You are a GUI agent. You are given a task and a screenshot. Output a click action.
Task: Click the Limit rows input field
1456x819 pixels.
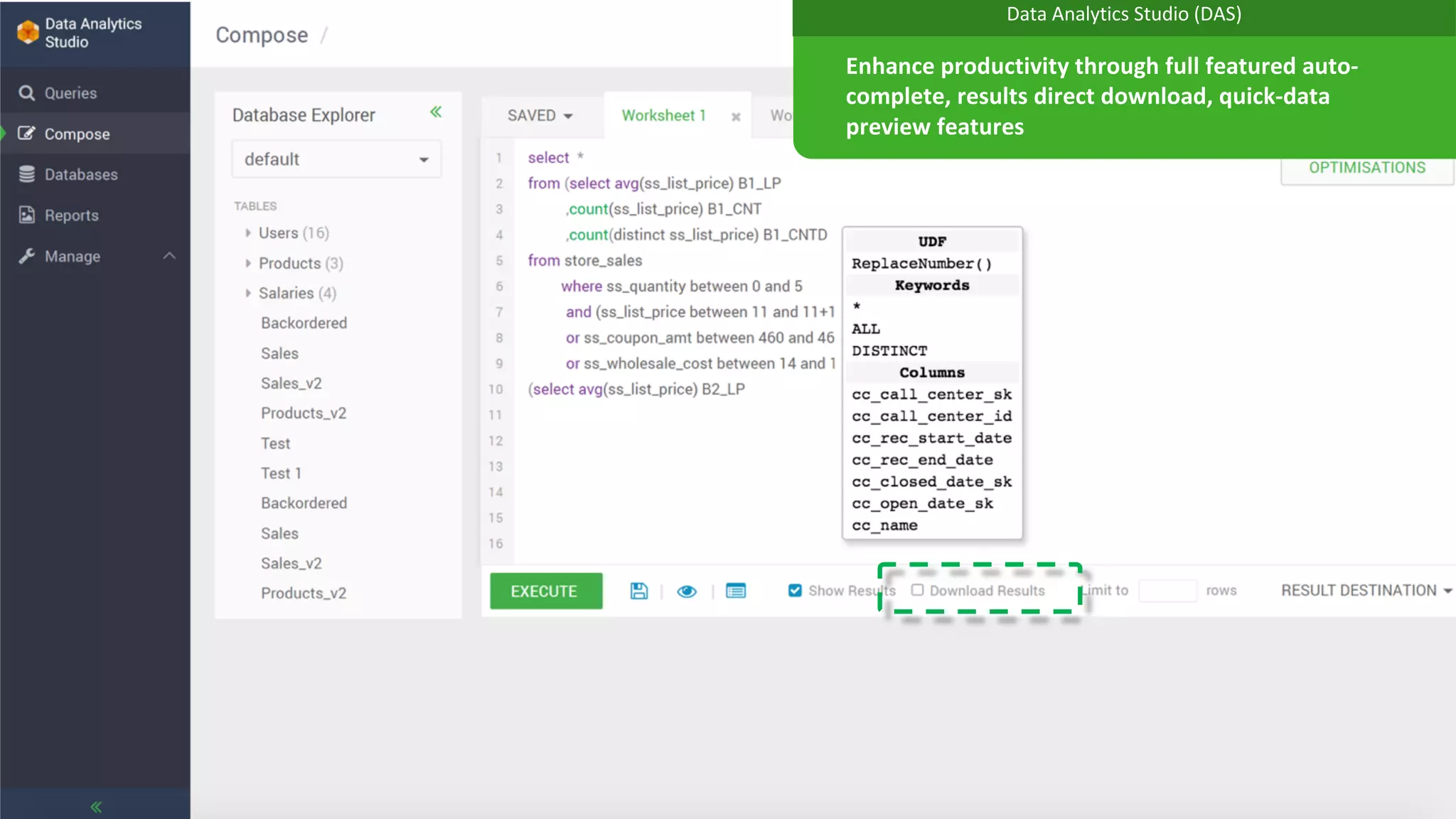coord(1167,590)
